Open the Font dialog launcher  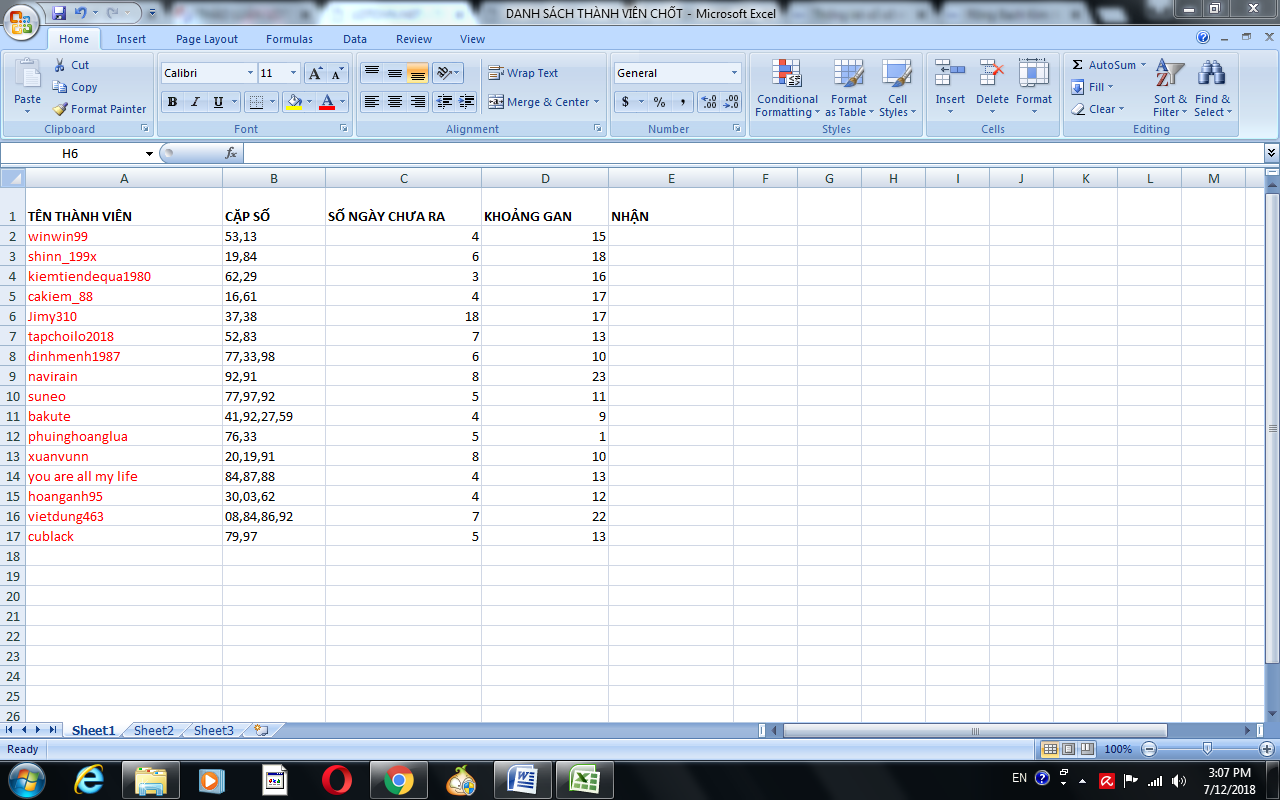click(344, 129)
